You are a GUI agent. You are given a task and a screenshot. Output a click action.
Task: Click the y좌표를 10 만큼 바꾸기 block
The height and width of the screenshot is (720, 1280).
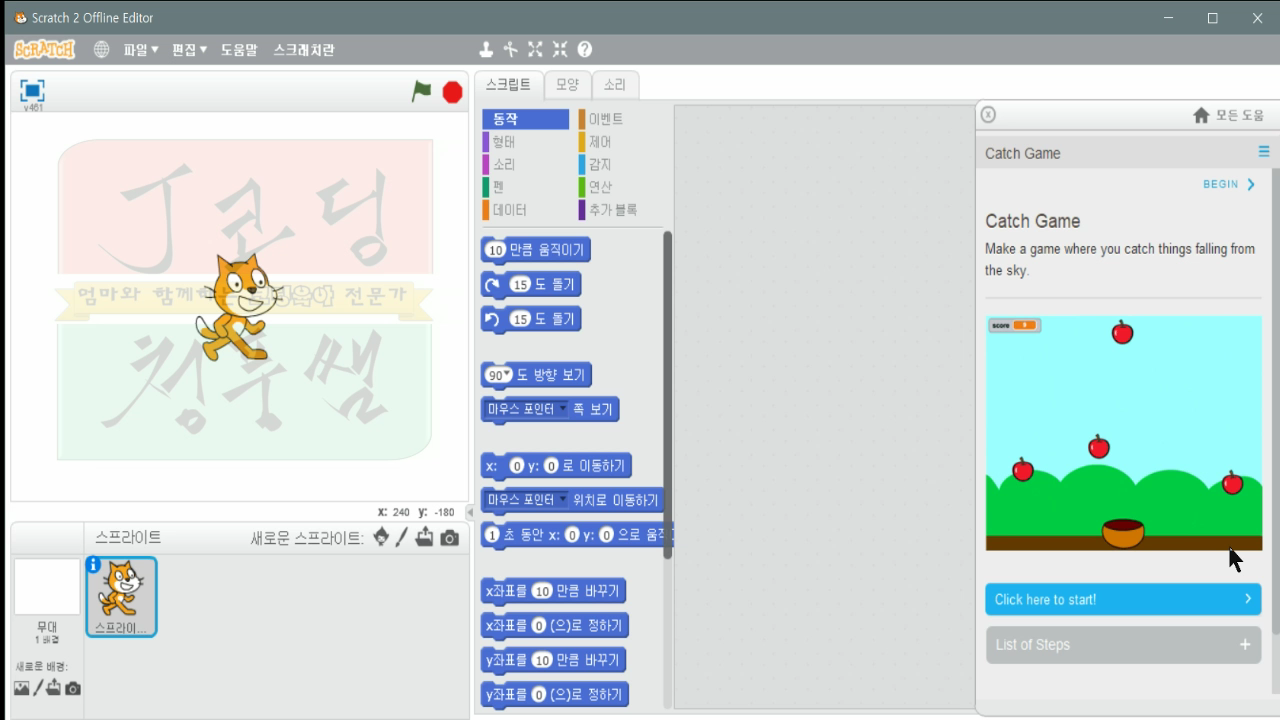click(x=553, y=660)
